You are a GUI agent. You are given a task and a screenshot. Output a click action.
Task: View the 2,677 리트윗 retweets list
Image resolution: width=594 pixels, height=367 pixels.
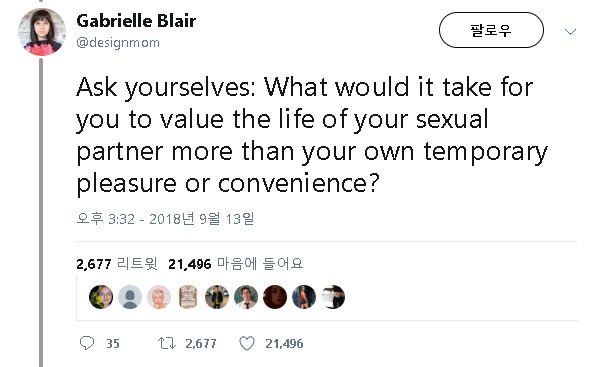117,264
